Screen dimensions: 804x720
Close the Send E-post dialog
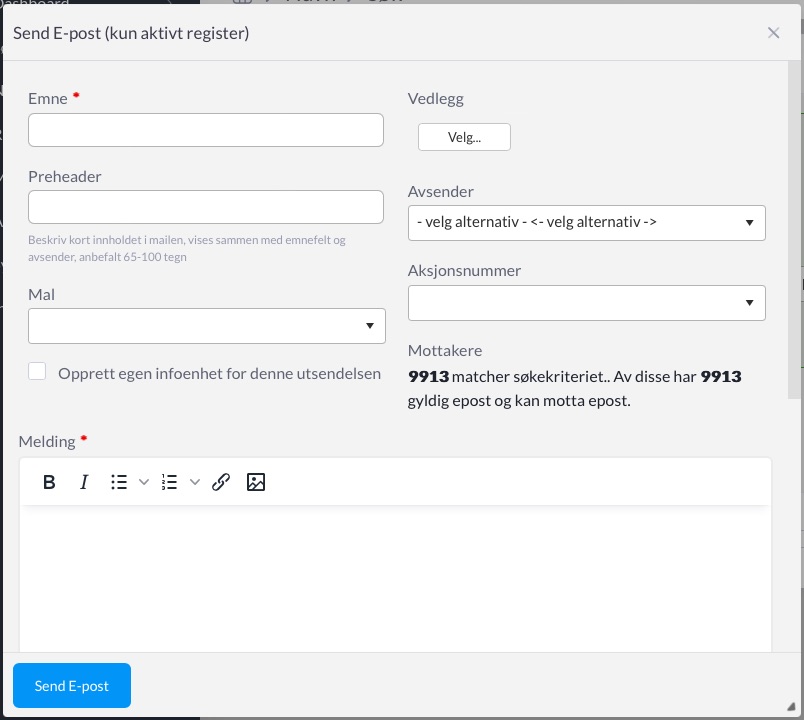pyautogui.click(x=773, y=33)
